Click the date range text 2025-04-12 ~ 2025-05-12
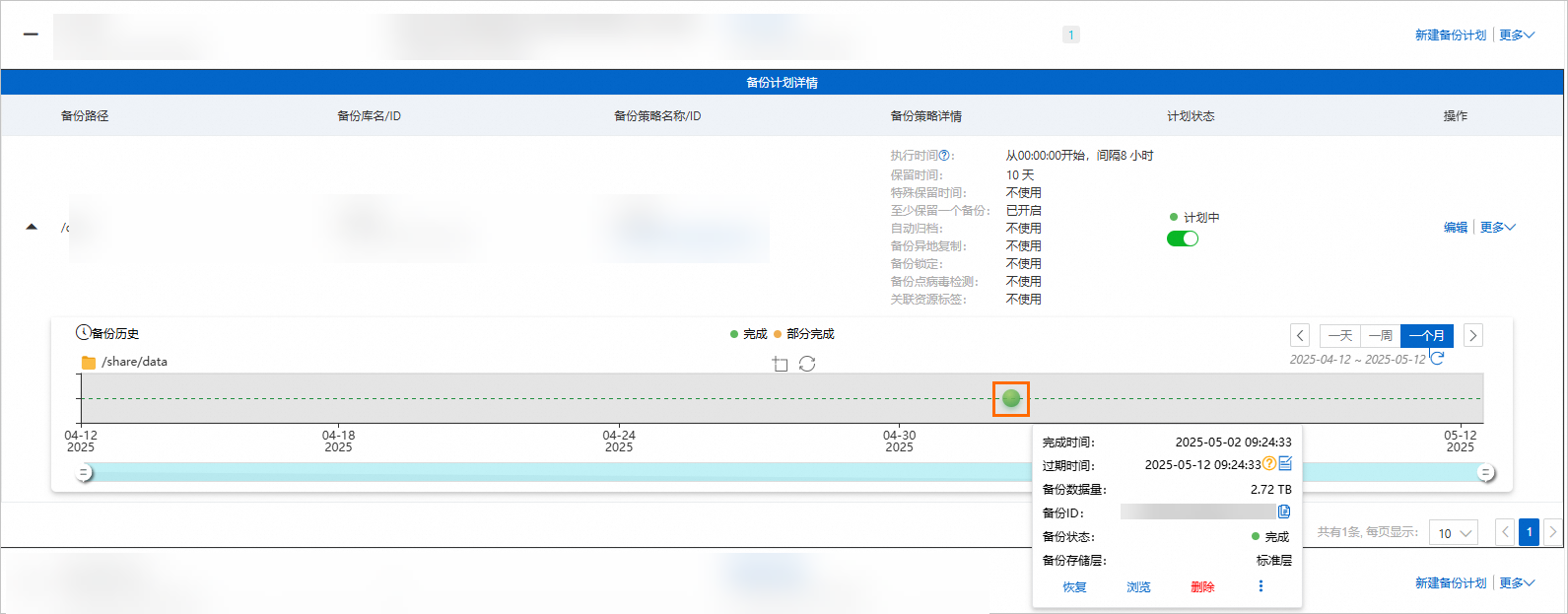Image resolution: width=1568 pixels, height=614 pixels. [x=1357, y=359]
